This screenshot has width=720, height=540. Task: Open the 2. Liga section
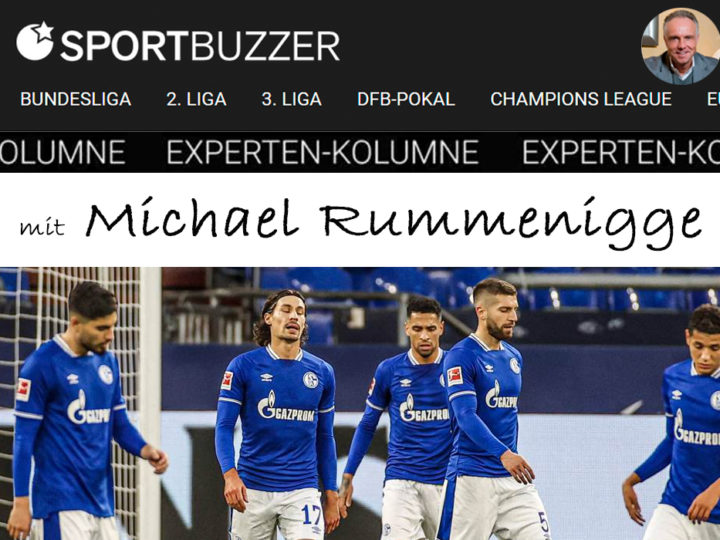coord(197,99)
